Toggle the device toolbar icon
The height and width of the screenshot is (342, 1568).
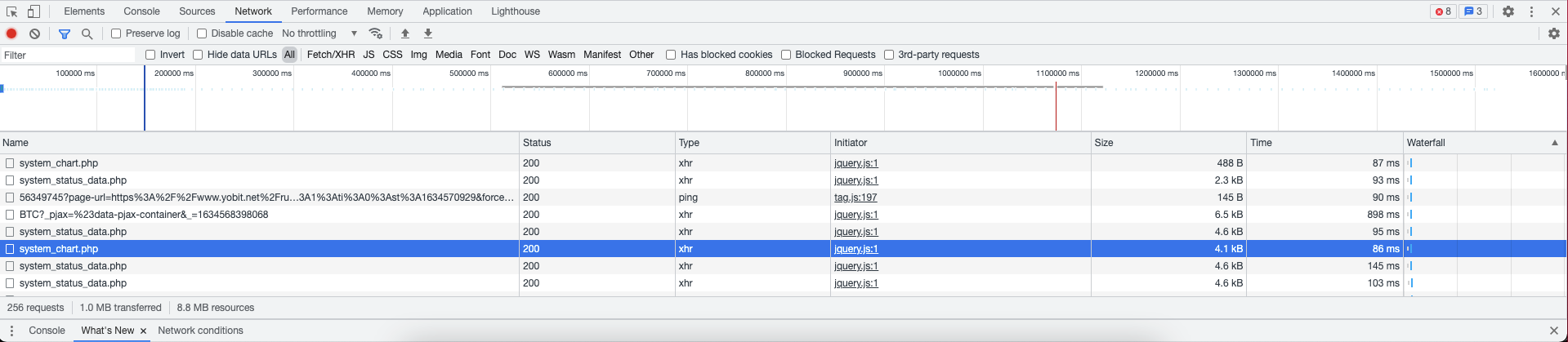[34, 11]
